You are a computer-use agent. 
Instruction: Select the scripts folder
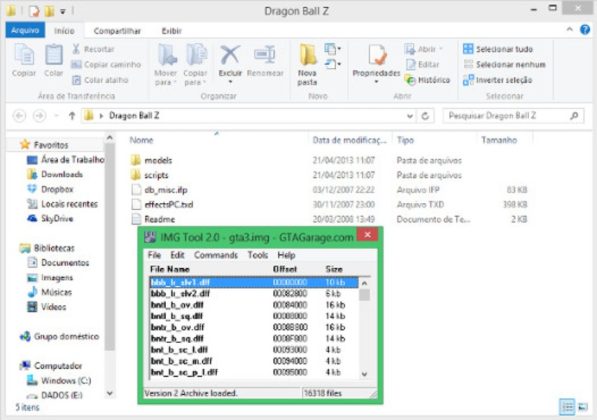(x=149, y=175)
